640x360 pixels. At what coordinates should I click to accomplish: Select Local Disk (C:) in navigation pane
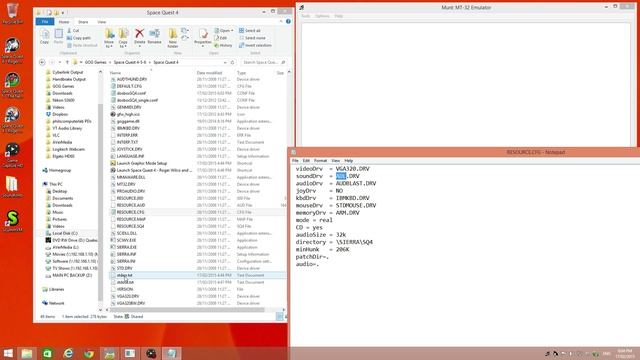[64, 233]
